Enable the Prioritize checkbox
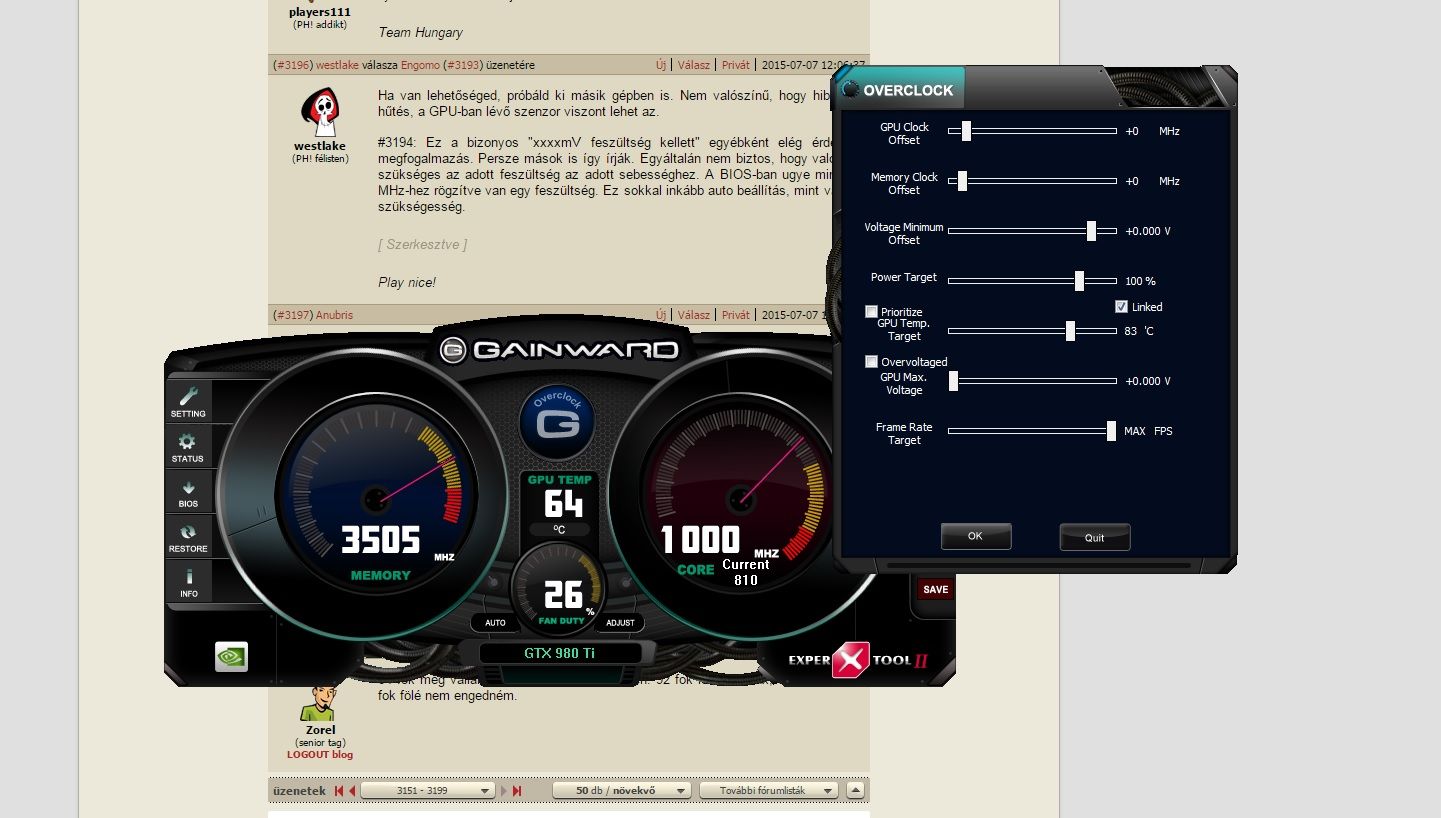 [871, 312]
